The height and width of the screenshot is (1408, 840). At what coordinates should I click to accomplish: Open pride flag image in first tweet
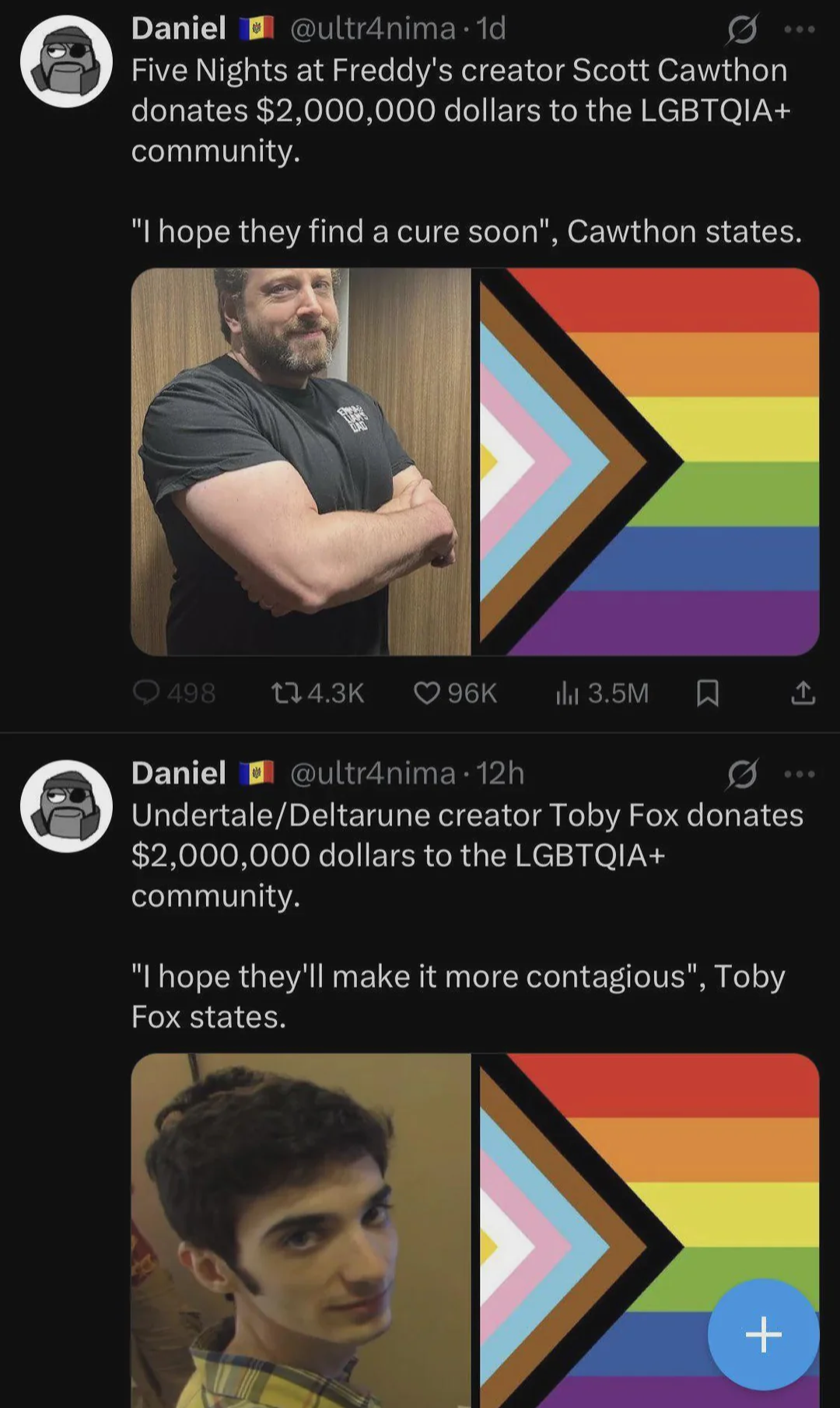click(x=649, y=461)
